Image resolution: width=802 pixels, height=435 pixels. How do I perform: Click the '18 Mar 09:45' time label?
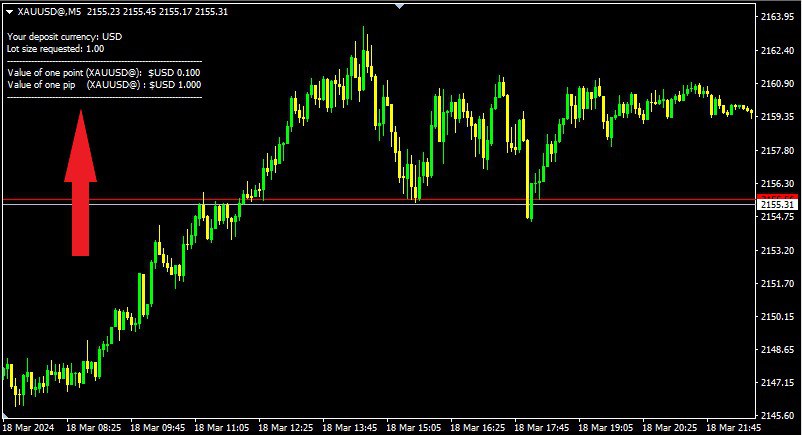click(158, 427)
